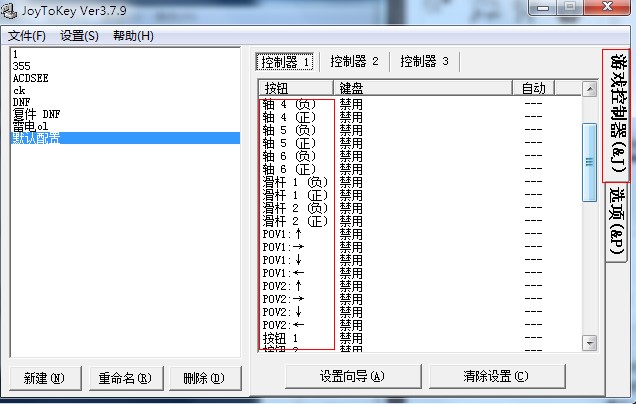Select the 雷电ol profile
The image size is (636, 404).
click(x=125, y=126)
